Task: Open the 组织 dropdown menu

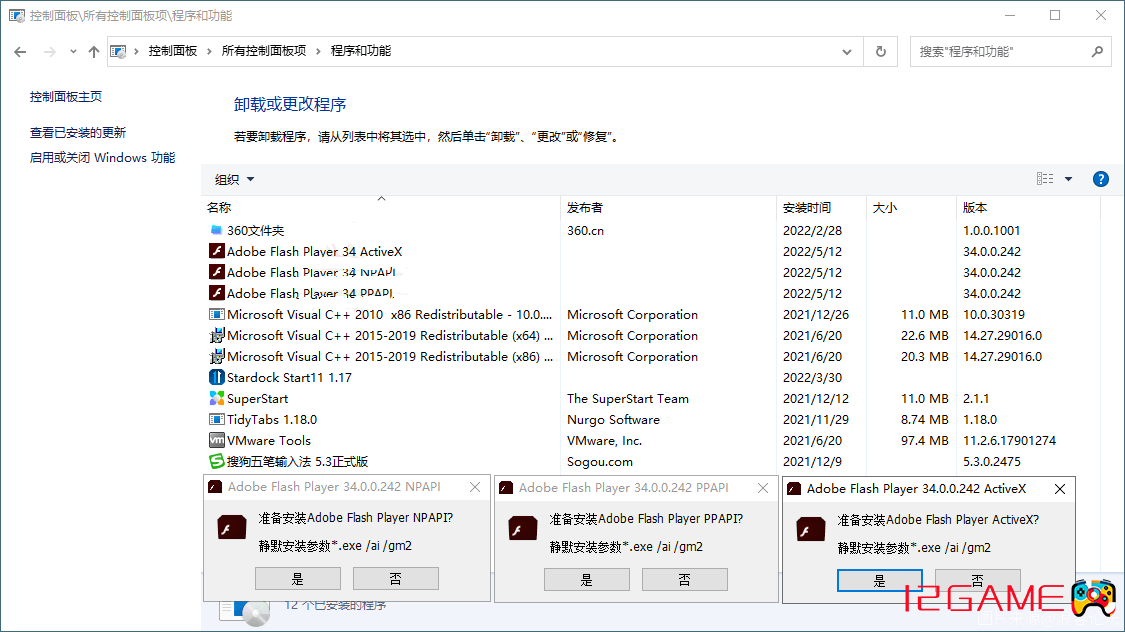Action: pos(235,179)
